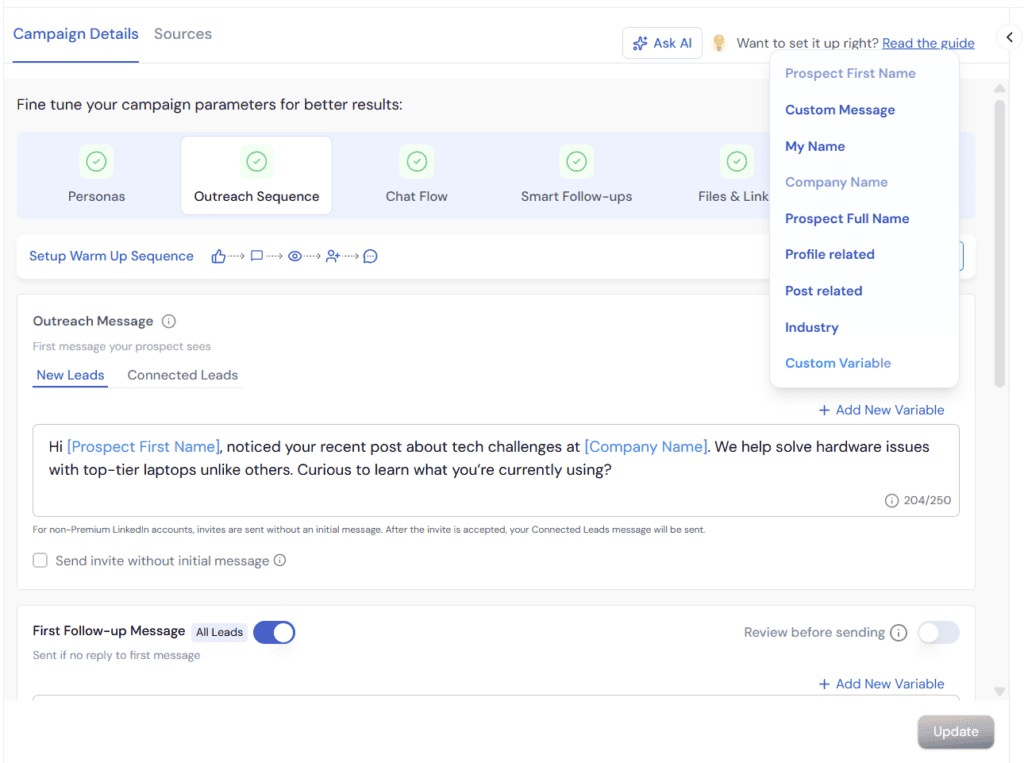Click the Files & Links check icon

pyautogui.click(x=737, y=161)
